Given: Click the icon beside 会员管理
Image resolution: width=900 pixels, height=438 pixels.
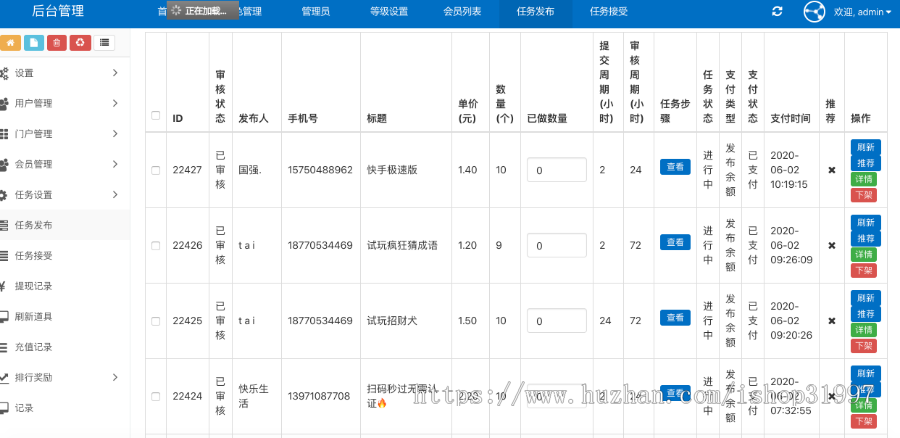Looking at the screenshot, I should tap(4, 164).
